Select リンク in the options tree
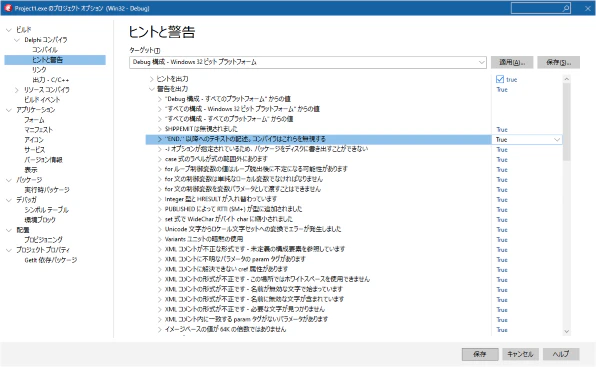Image resolution: width=596 pixels, height=367 pixels. [x=39, y=70]
